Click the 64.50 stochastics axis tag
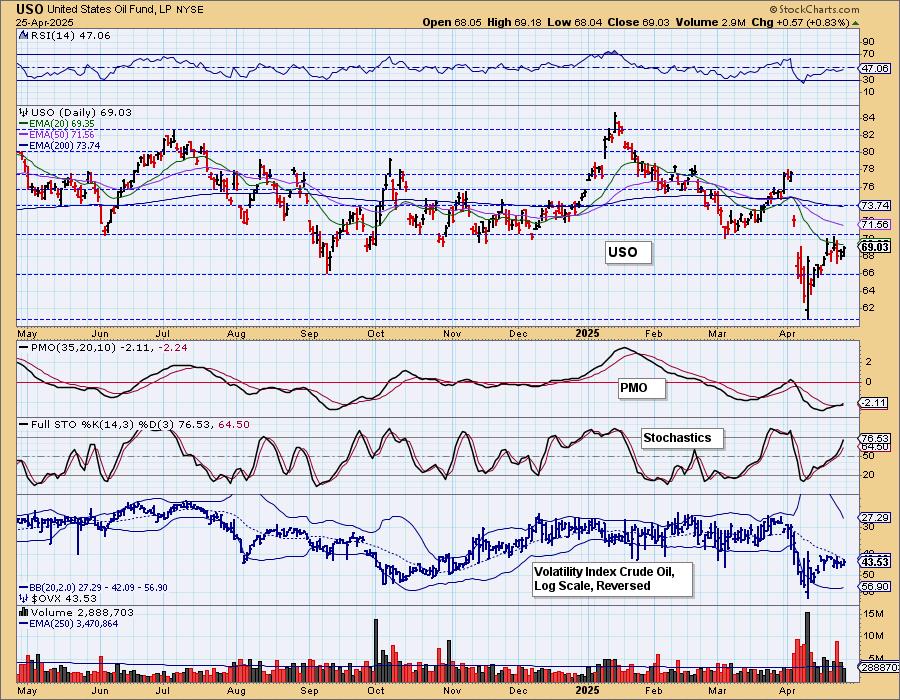This screenshot has width=900, height=700. coord(875,446)
